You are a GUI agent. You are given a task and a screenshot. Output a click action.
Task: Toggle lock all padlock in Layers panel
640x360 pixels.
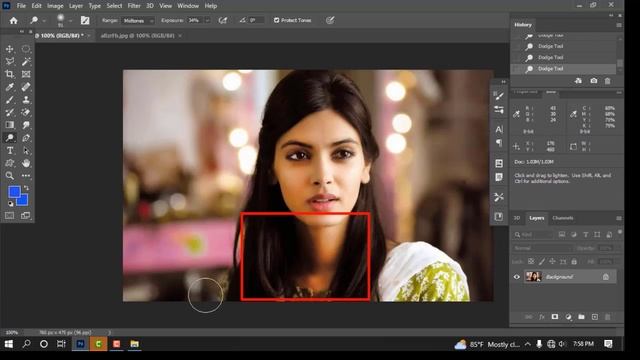pyautogui.click(x=574, y=261)
